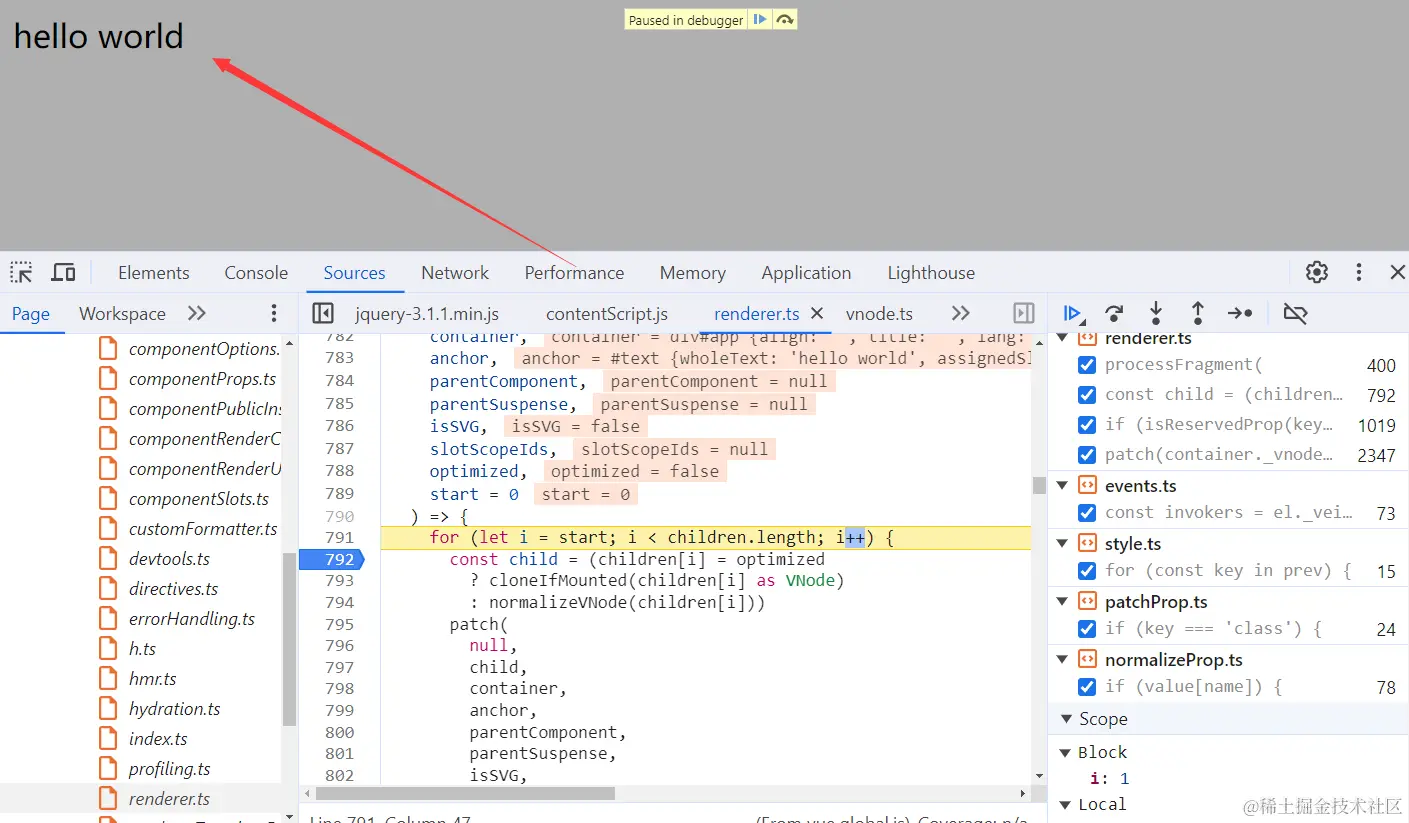Collapse the Block scope
This screenshot has width=1409, height=823.
[1064, 752]
